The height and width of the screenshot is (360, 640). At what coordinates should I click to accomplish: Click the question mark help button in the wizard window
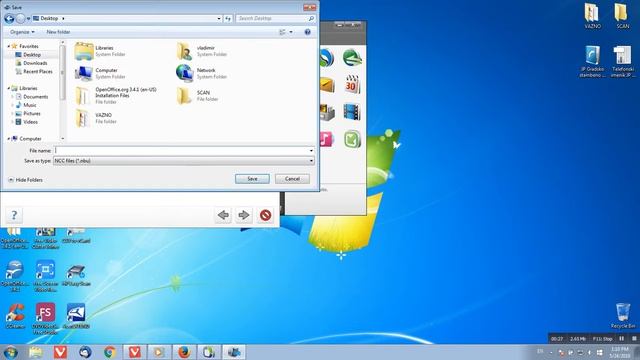click(14, 215)
